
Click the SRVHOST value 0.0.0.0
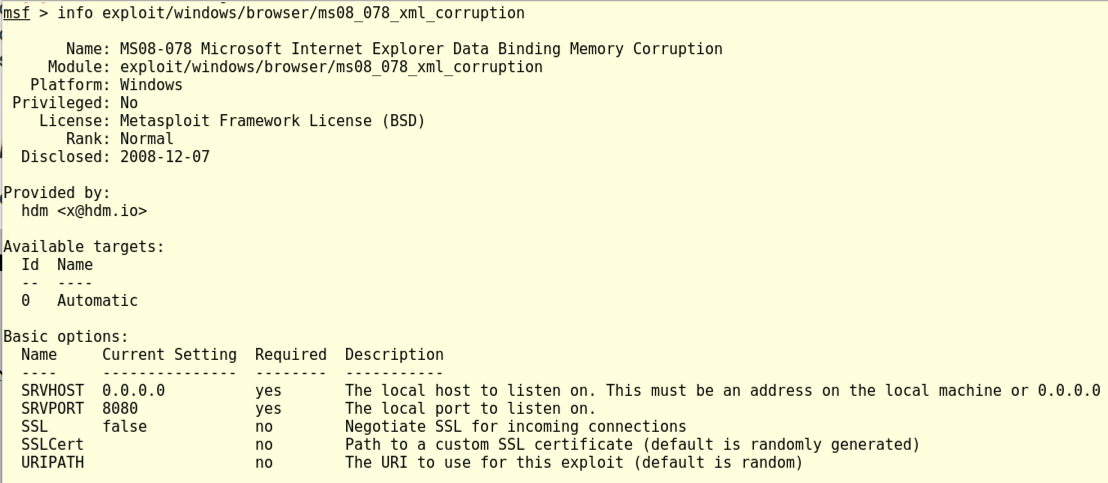pos(133,391)
